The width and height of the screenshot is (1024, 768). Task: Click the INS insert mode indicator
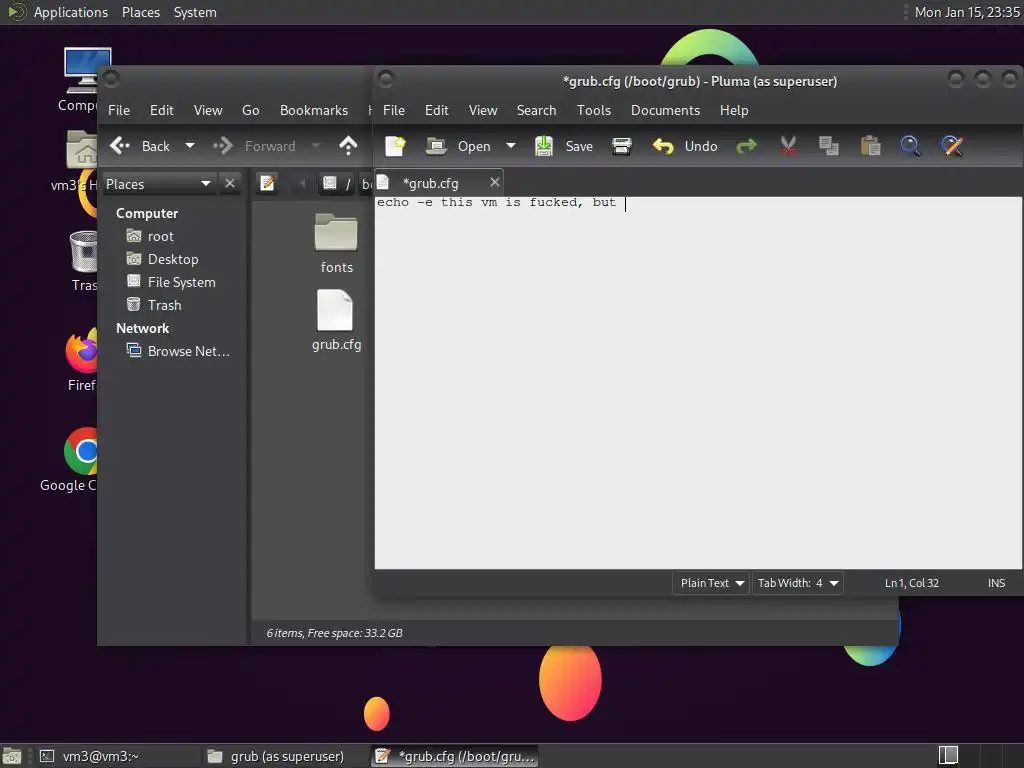tap(996, 583)
